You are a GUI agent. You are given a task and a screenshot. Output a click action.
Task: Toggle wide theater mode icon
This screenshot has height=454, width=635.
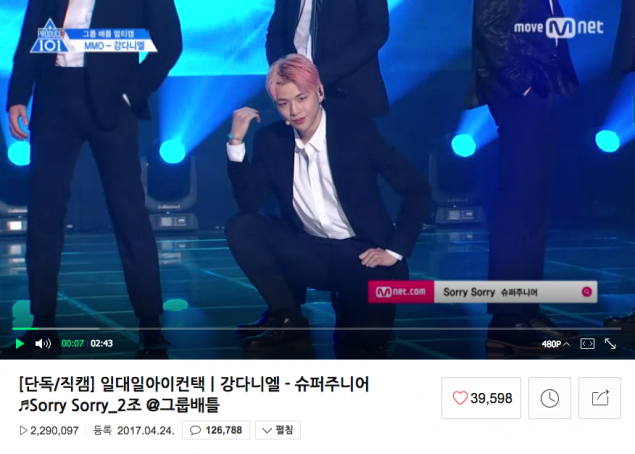pos(588,344)
